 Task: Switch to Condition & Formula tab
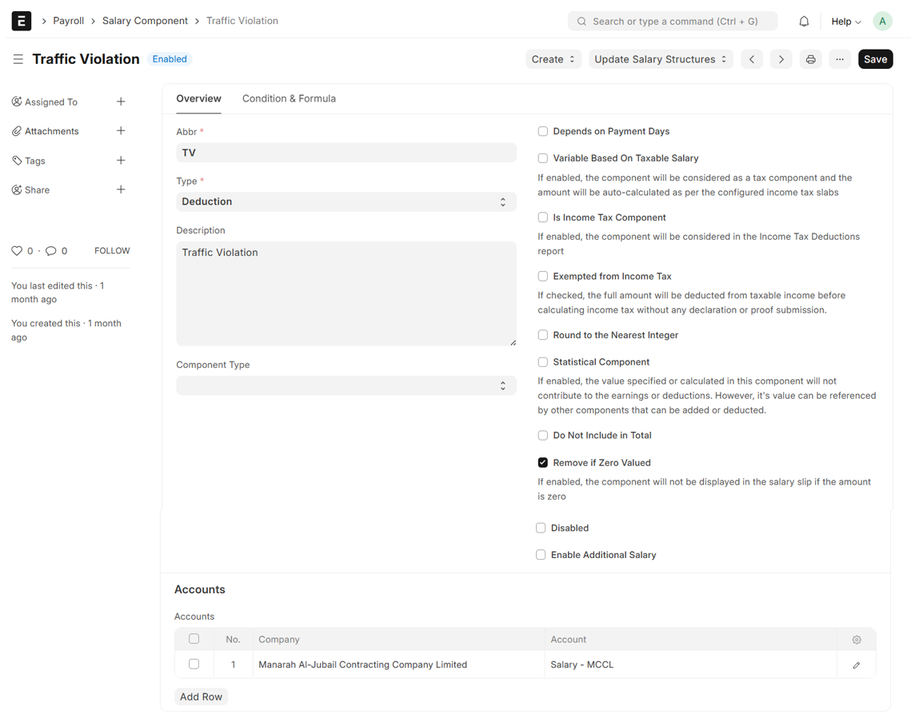[289, 99]
